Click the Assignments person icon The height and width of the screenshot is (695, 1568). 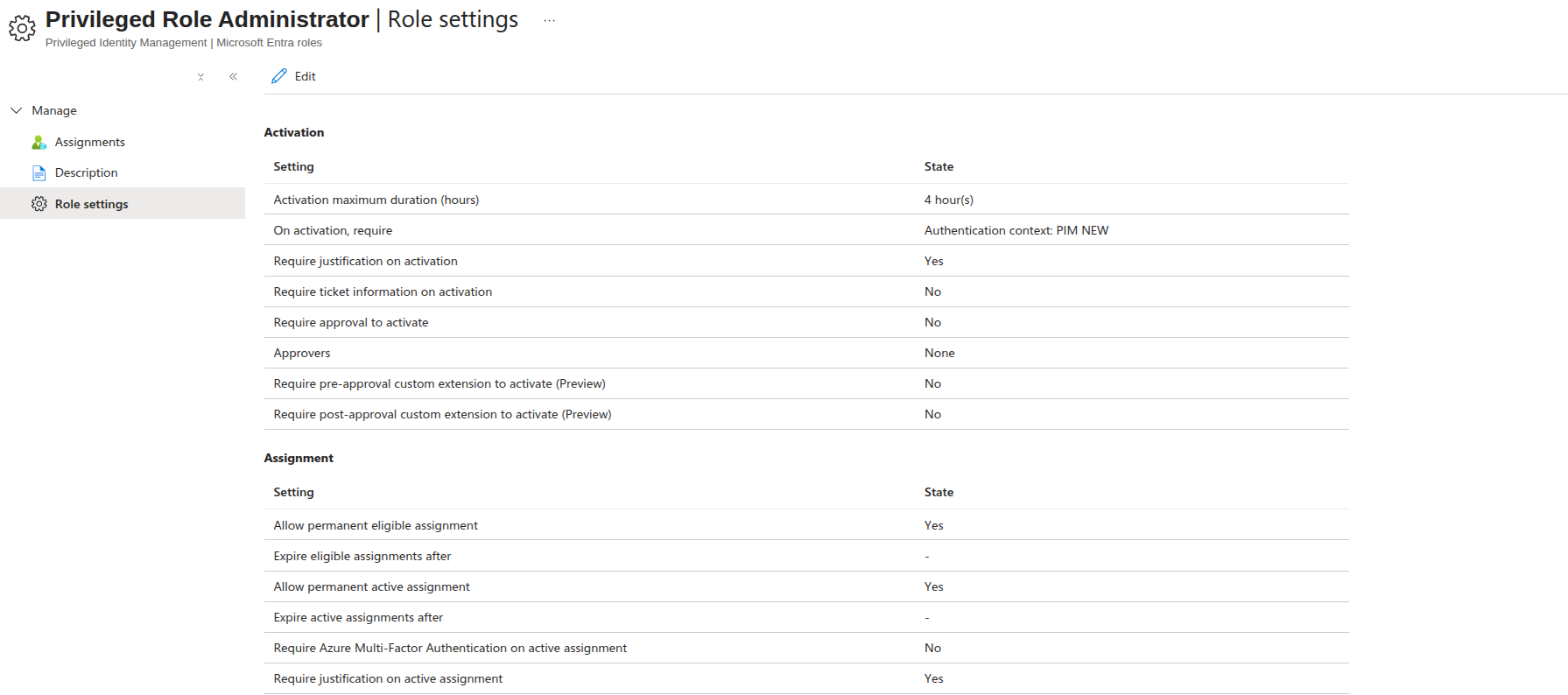point(39,142)
